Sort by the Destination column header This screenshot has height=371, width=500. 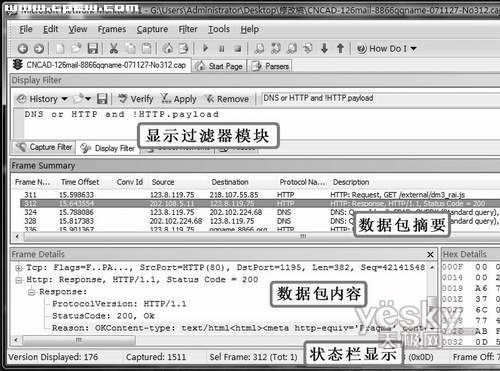pos(230,182)
